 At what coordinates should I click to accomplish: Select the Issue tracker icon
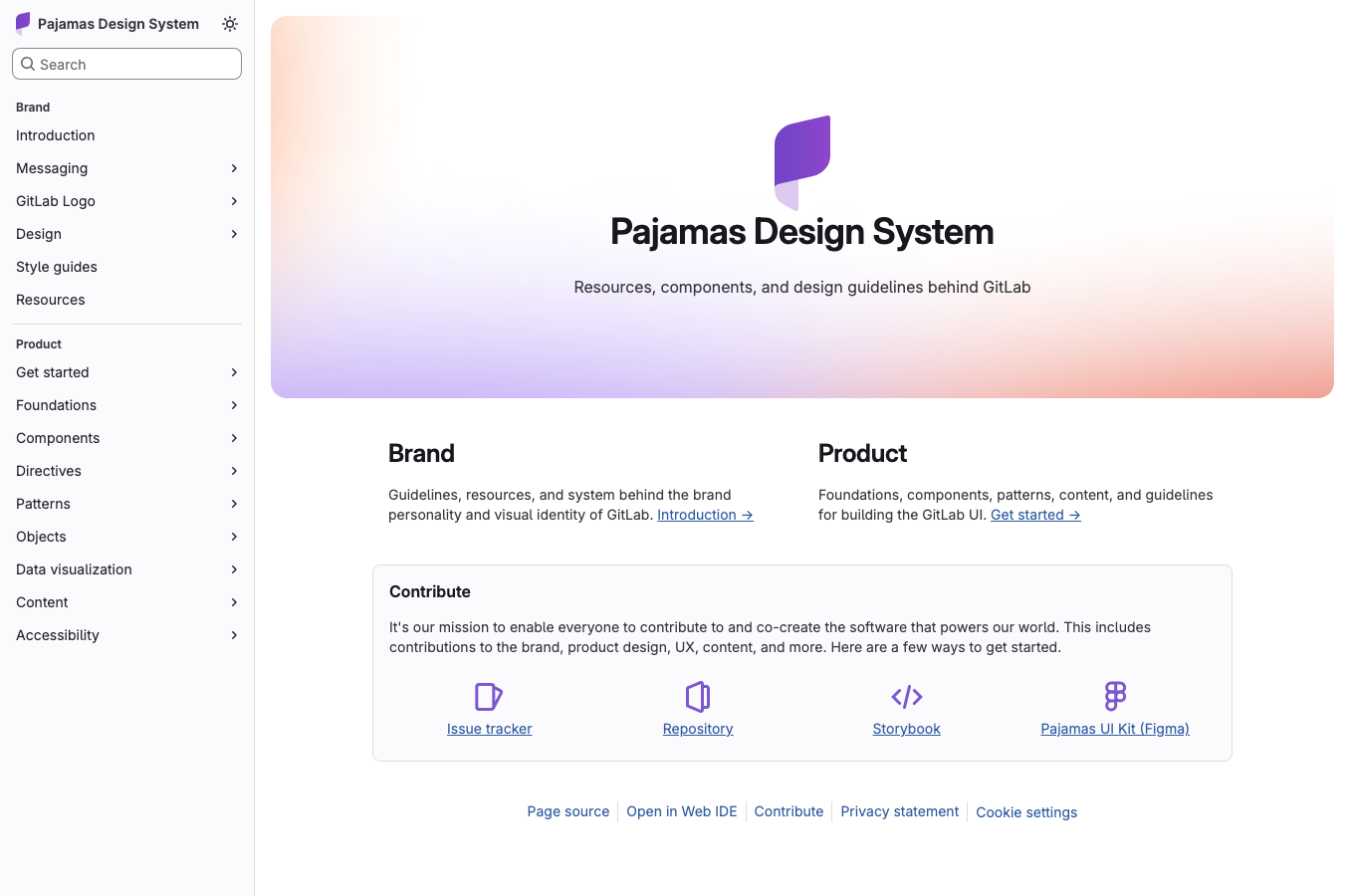pos(489,697)
